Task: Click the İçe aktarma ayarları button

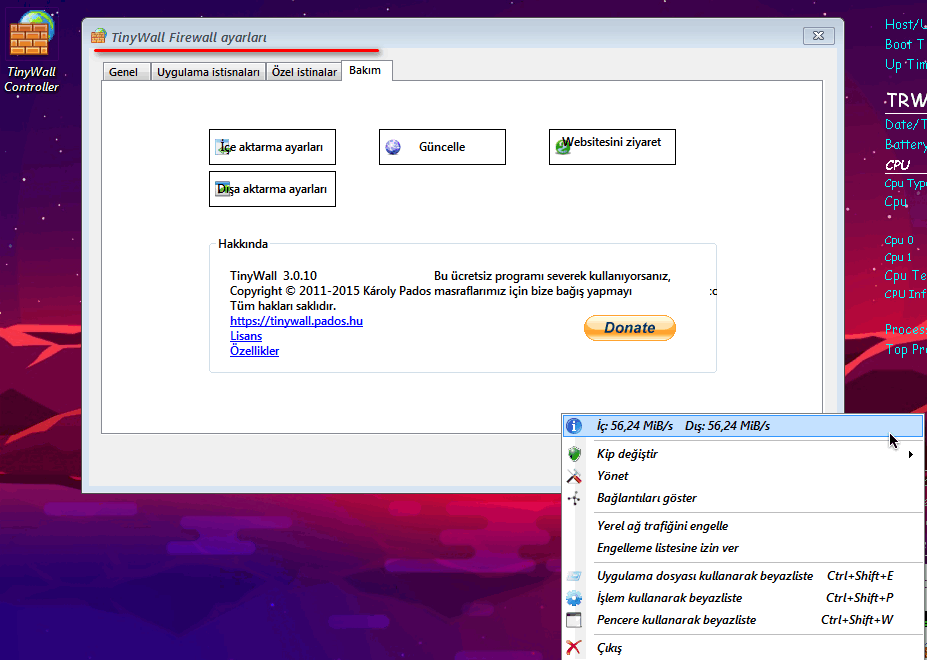Action: [273, 147]
